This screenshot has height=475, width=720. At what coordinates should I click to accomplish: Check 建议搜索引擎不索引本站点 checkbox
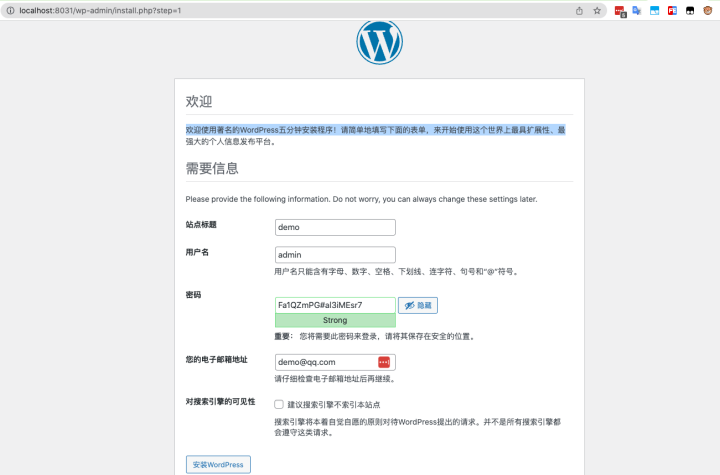pyautogui.click(x=279, y=404)
